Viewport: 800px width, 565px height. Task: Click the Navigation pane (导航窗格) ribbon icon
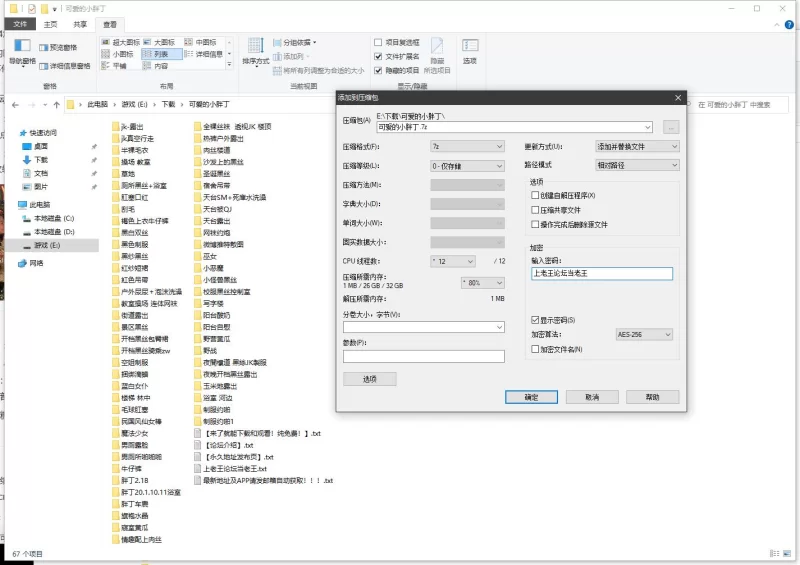22,51
